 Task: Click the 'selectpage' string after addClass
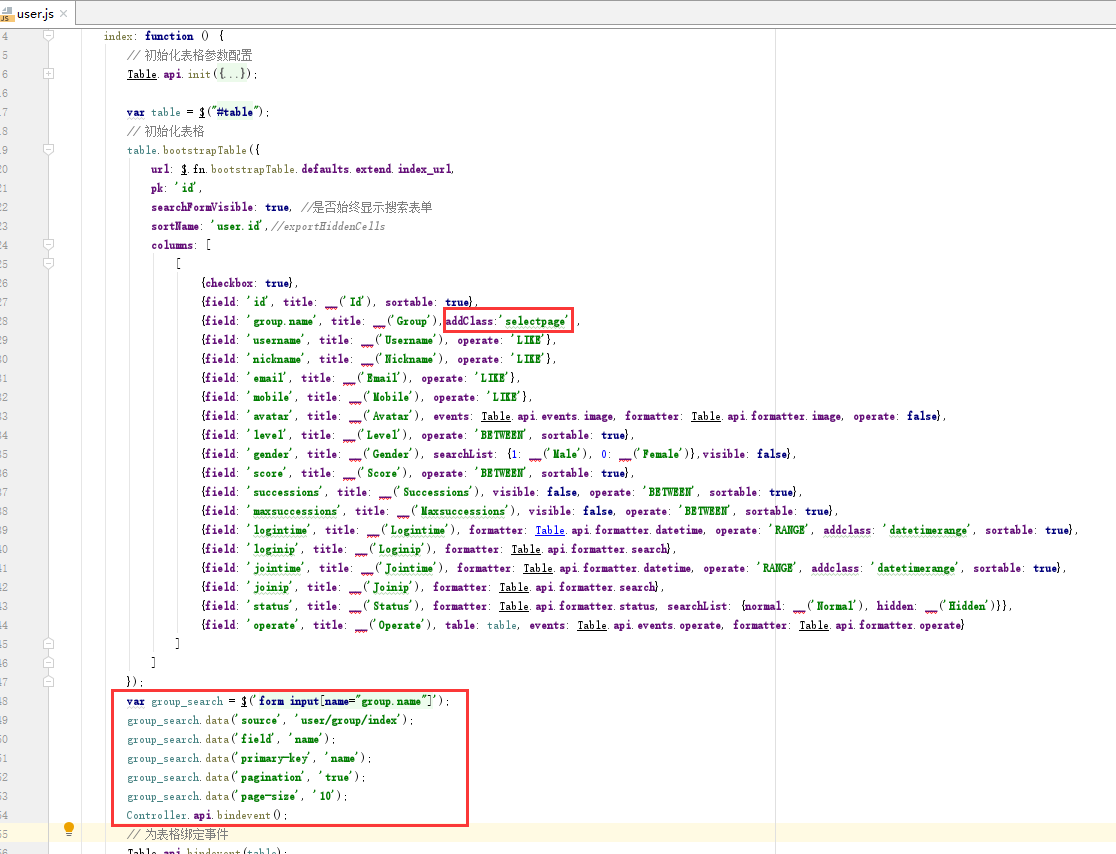536,321
